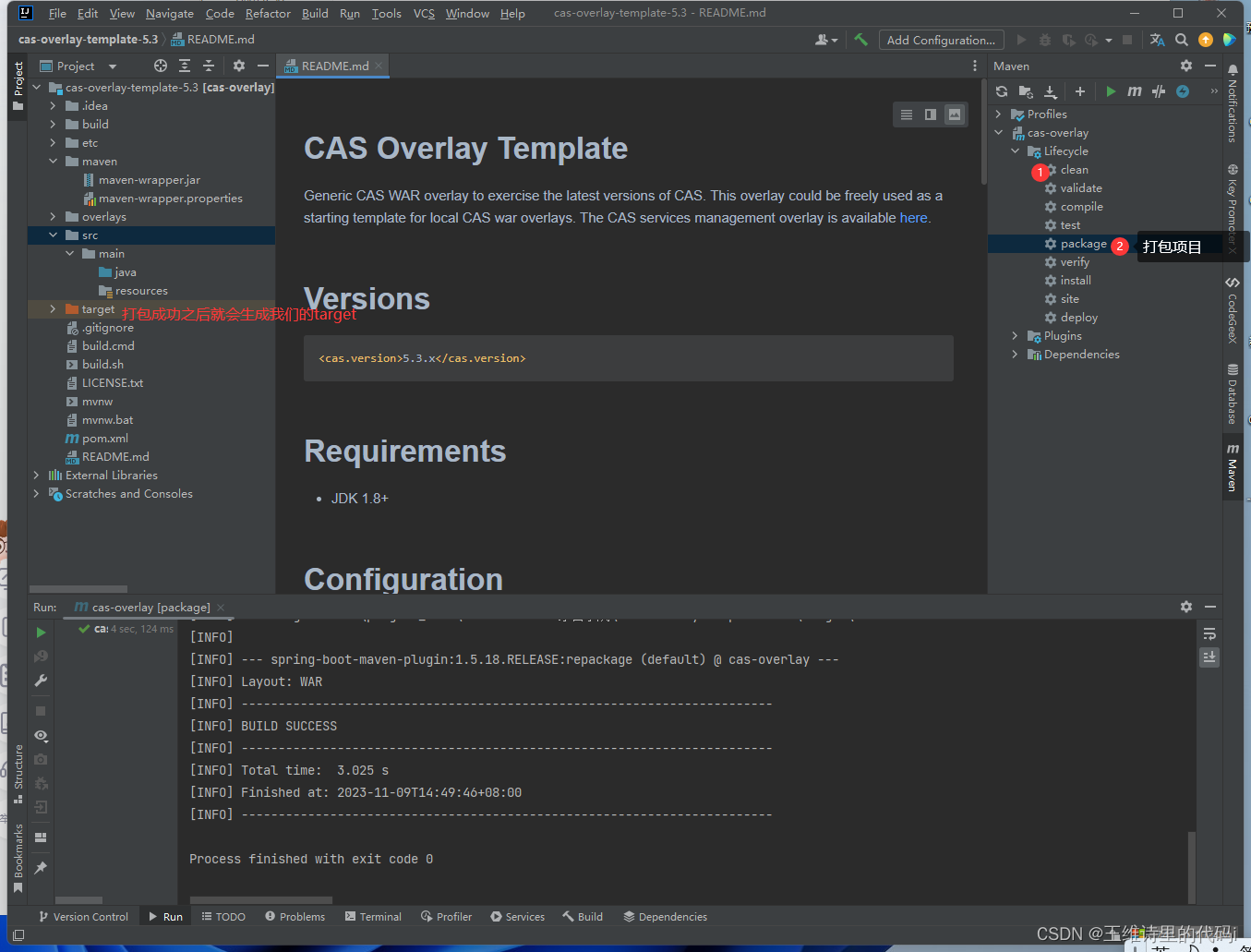
Task: Expand Maven Profiles node
Action: tap(998, 114)
